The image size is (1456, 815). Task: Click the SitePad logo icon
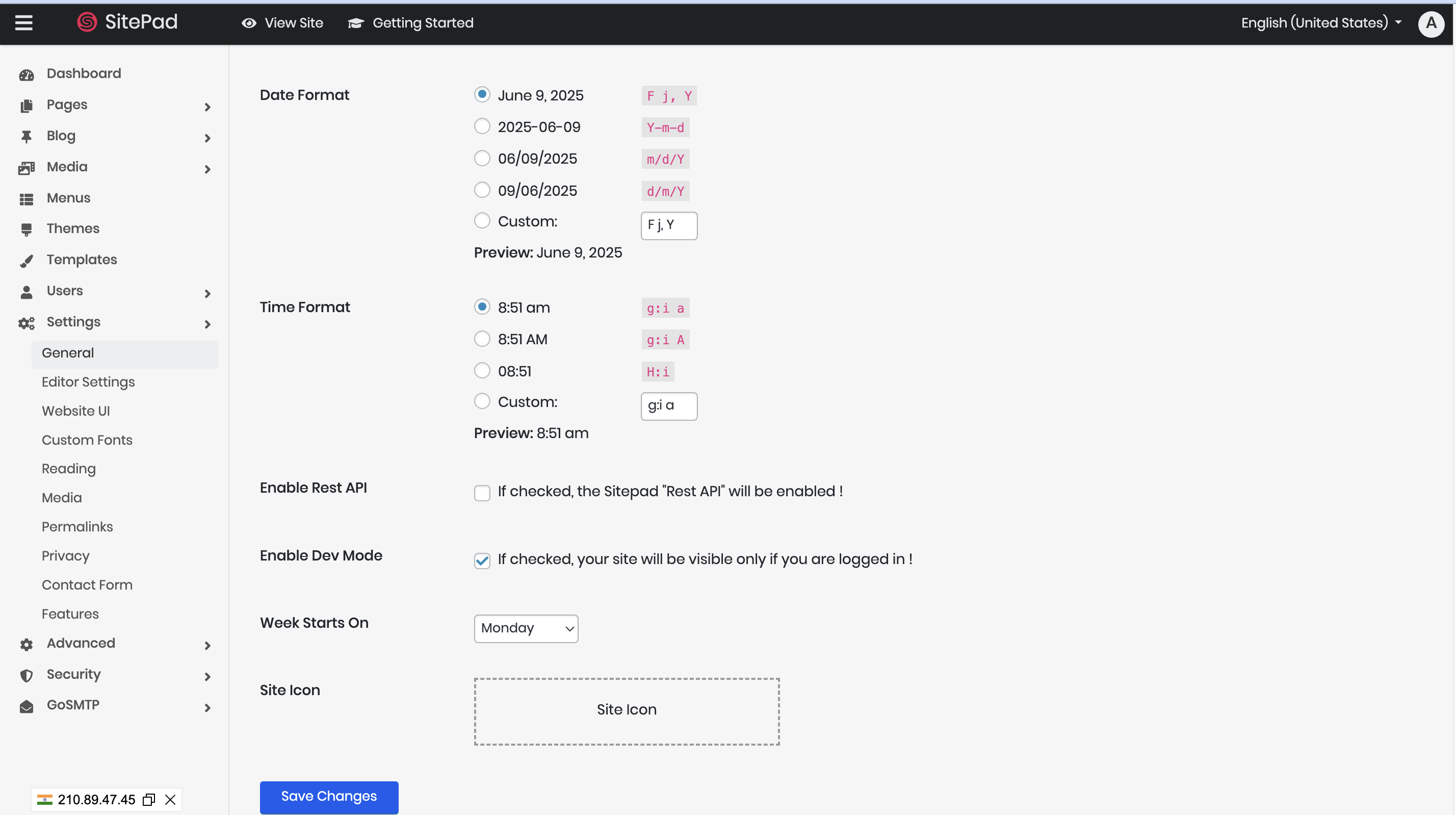point(87,22)
